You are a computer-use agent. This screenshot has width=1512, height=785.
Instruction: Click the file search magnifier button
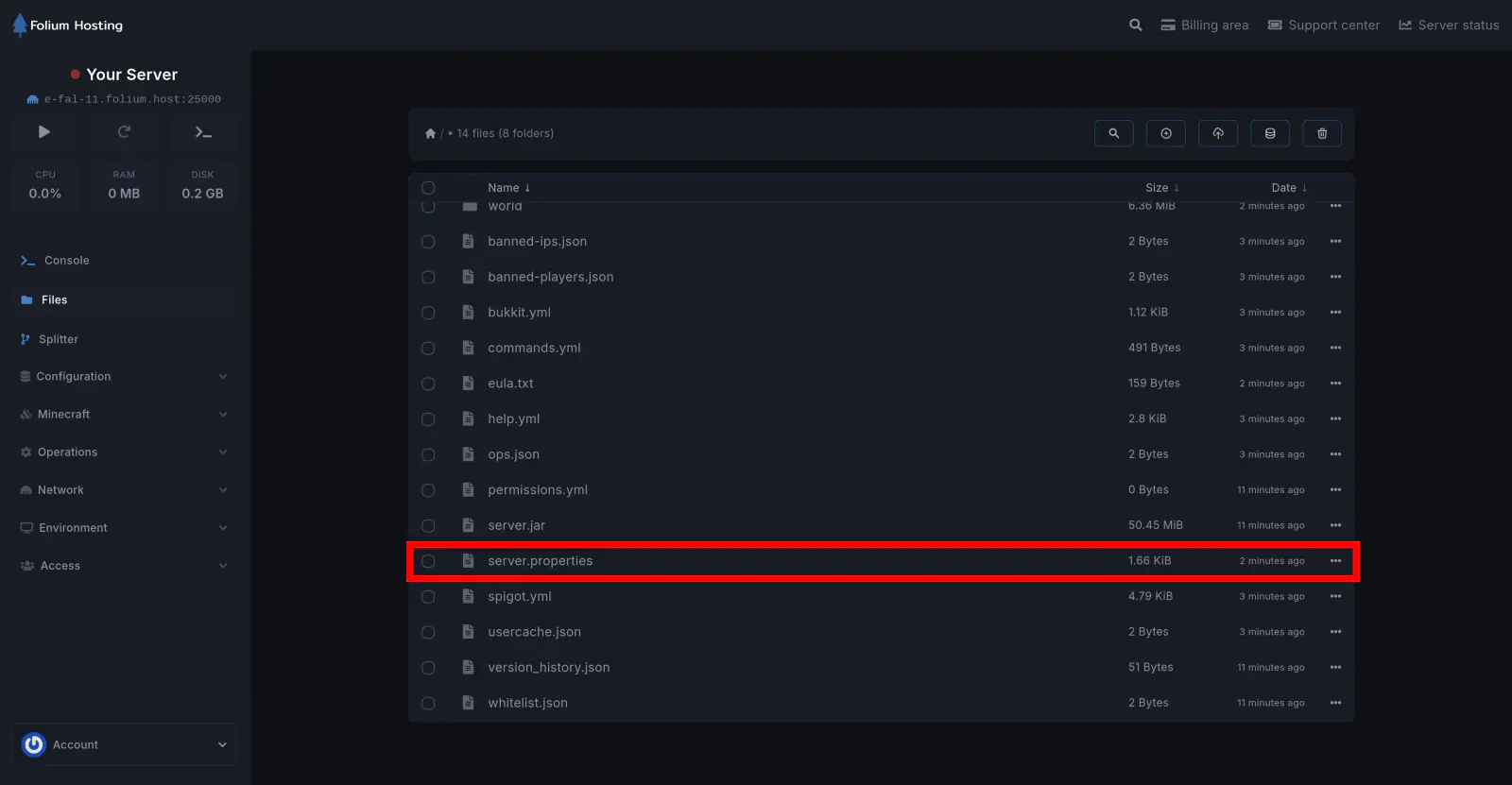click(x=1113, y=133)
